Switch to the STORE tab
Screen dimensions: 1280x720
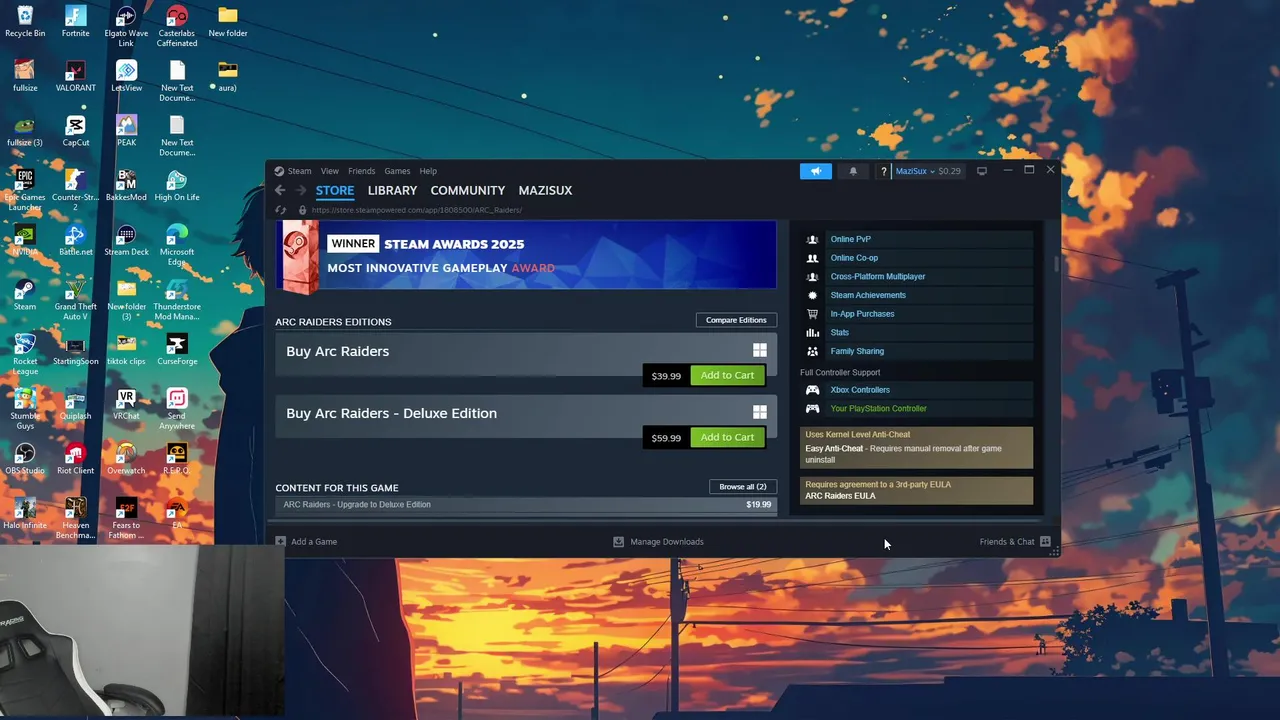pos(335,190)
